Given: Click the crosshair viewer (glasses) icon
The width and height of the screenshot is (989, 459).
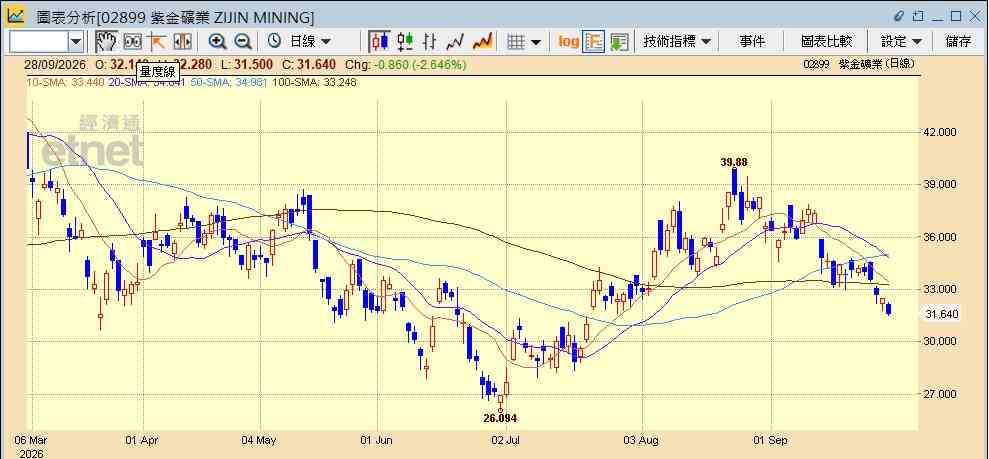Looking at the screenshot, I should [132, 42].
